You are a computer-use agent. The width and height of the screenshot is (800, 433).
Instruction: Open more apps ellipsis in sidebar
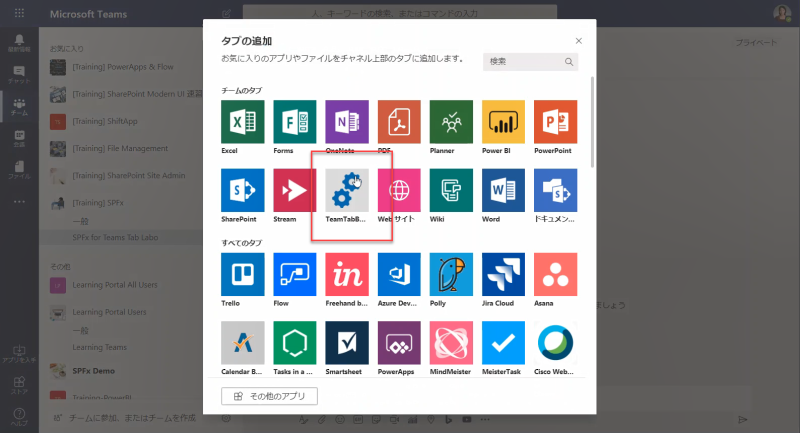(x=19, y=201)
